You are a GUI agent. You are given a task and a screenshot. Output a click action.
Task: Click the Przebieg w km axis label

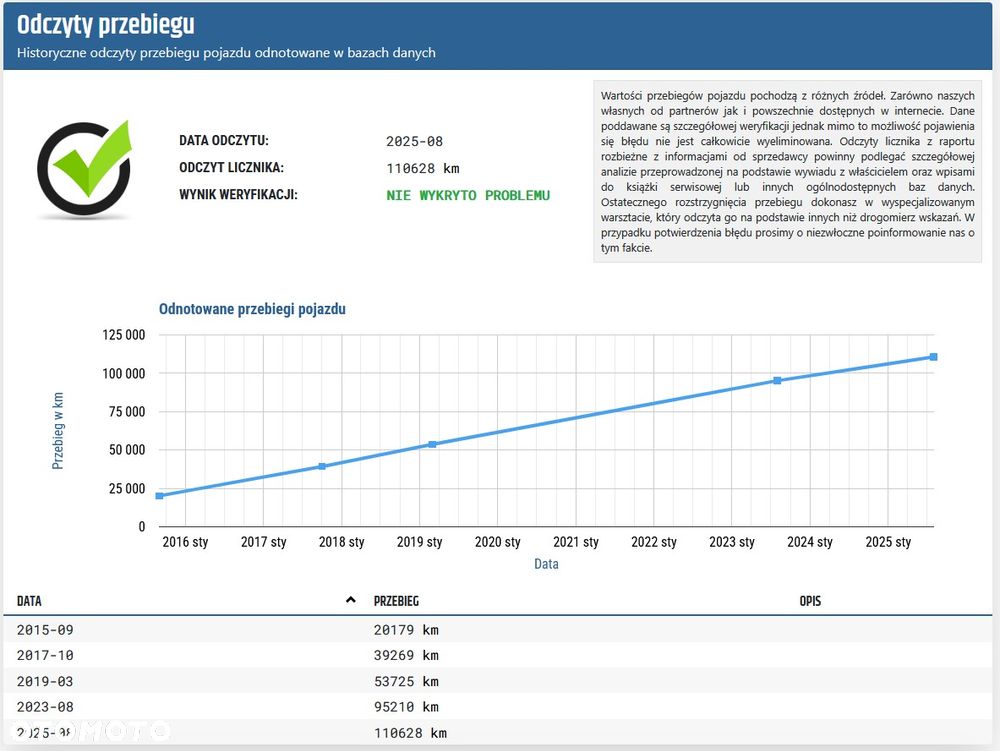point(58,431)
